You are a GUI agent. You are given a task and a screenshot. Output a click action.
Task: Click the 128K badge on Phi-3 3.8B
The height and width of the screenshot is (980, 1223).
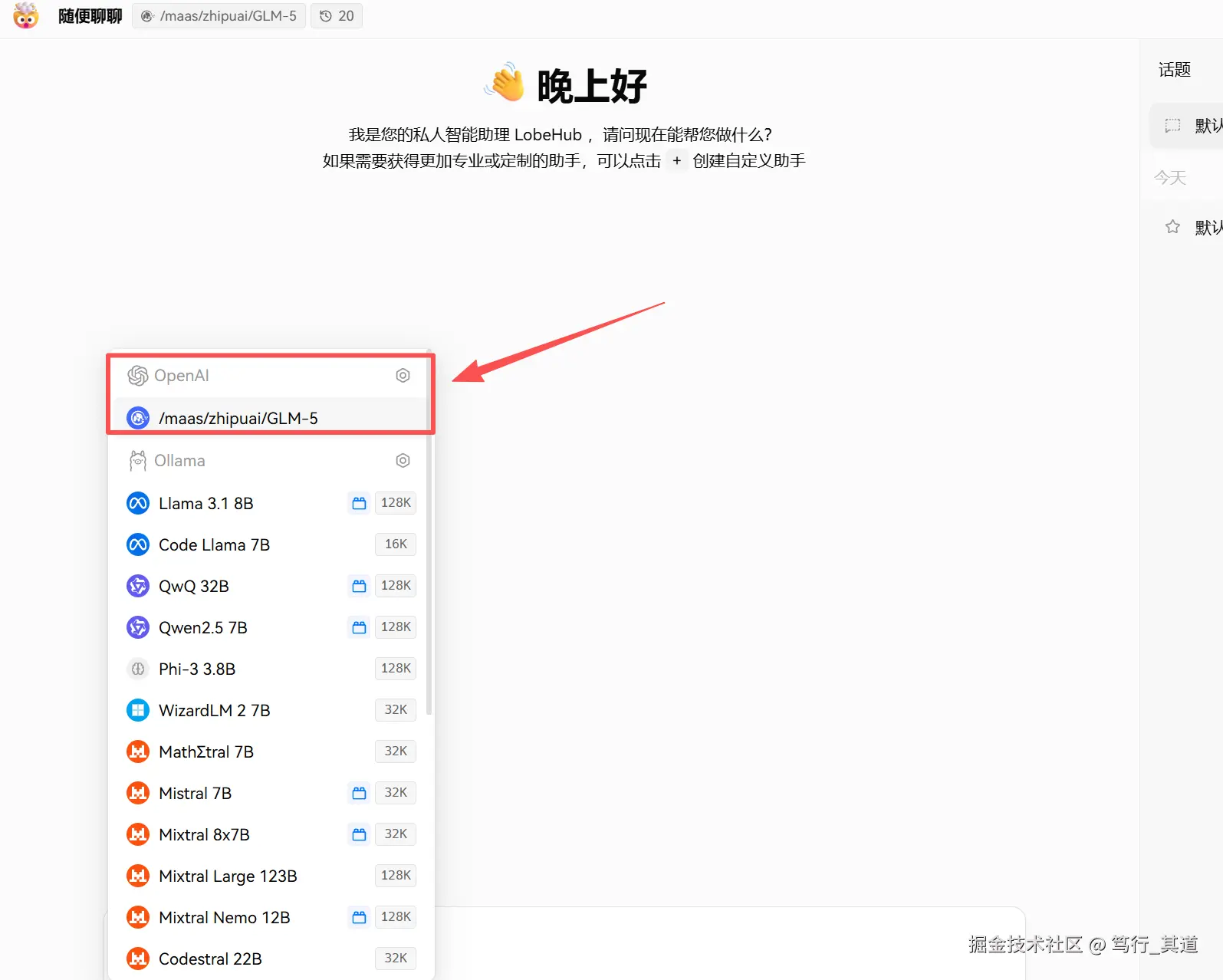396,668
